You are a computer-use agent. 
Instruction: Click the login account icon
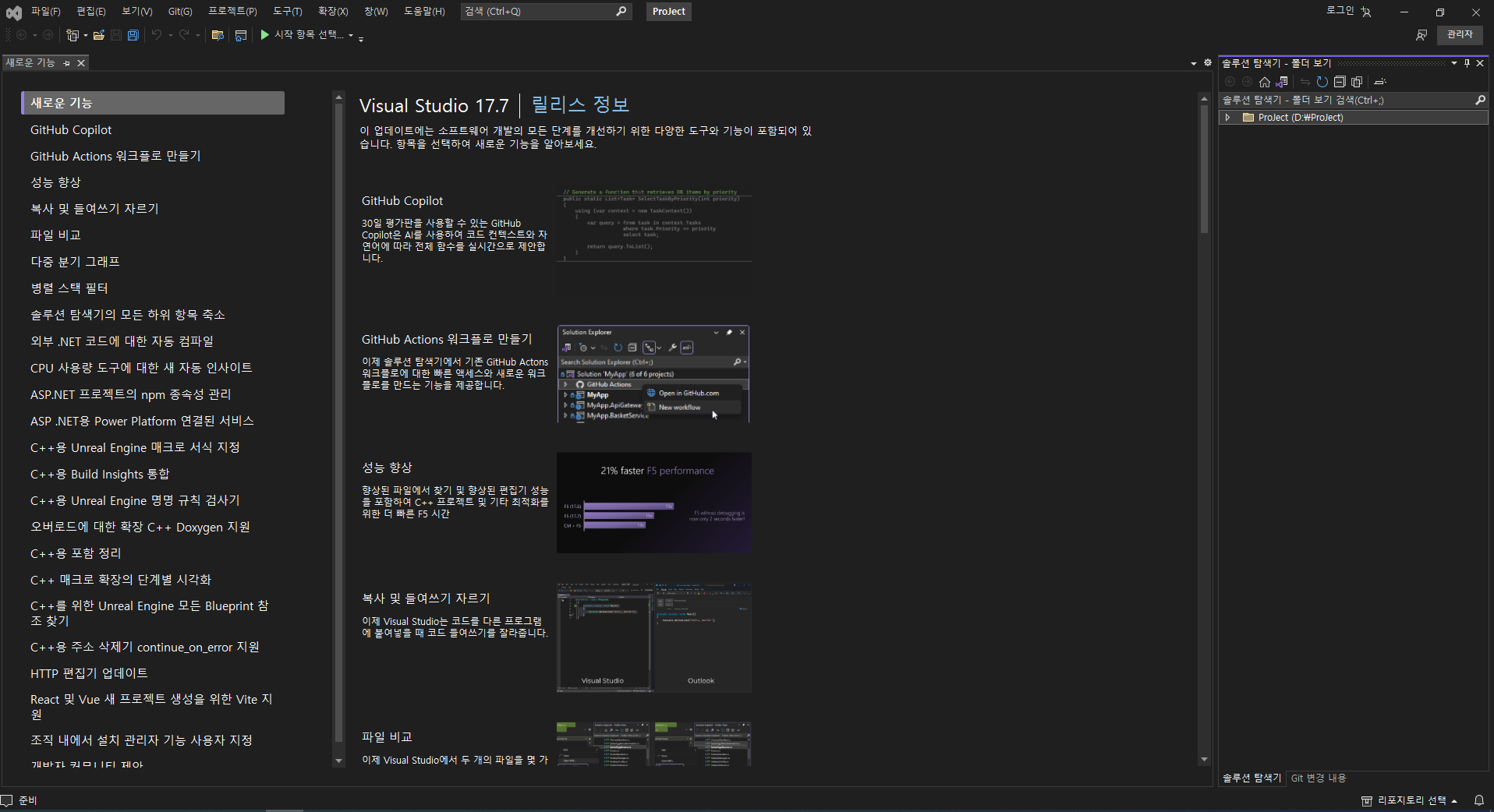[x=1366, y=12]
